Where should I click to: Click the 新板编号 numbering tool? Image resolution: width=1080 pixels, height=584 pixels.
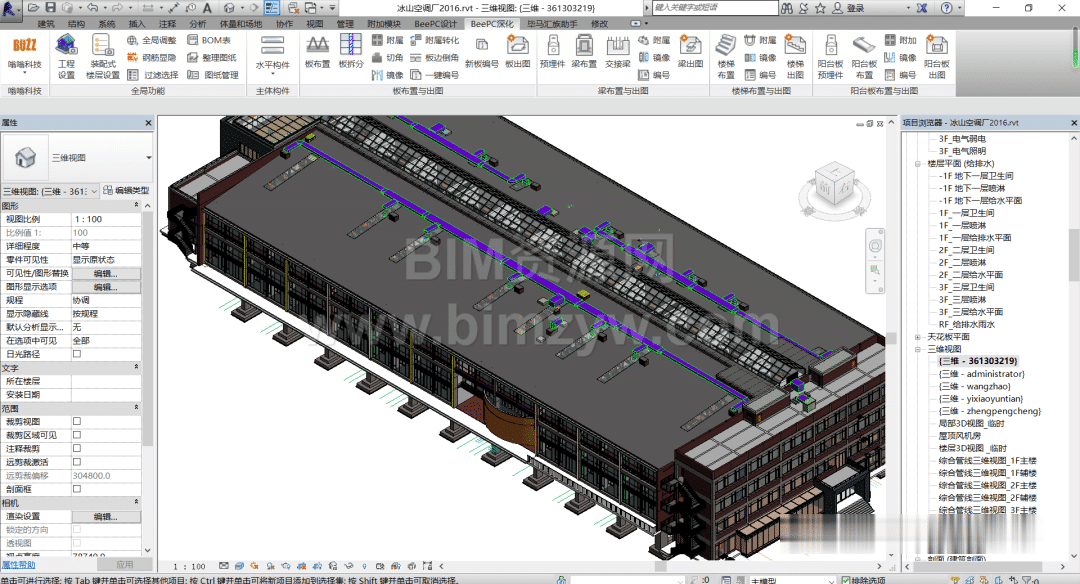[481, 52]
